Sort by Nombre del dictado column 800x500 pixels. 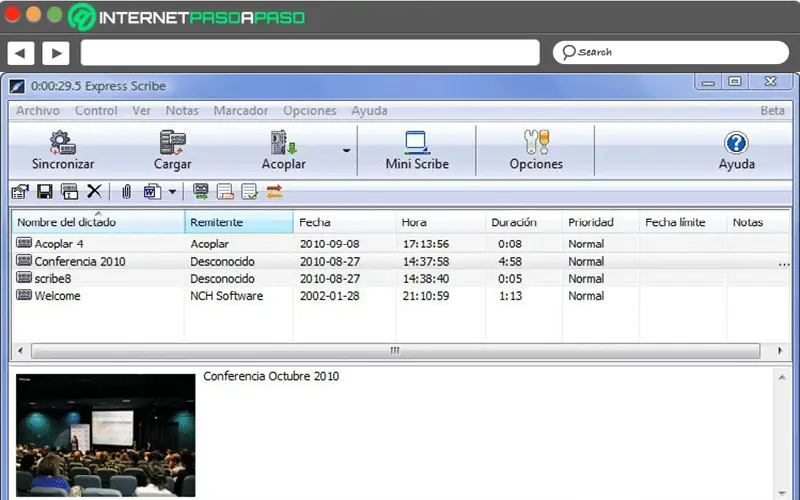click(98, 222)
